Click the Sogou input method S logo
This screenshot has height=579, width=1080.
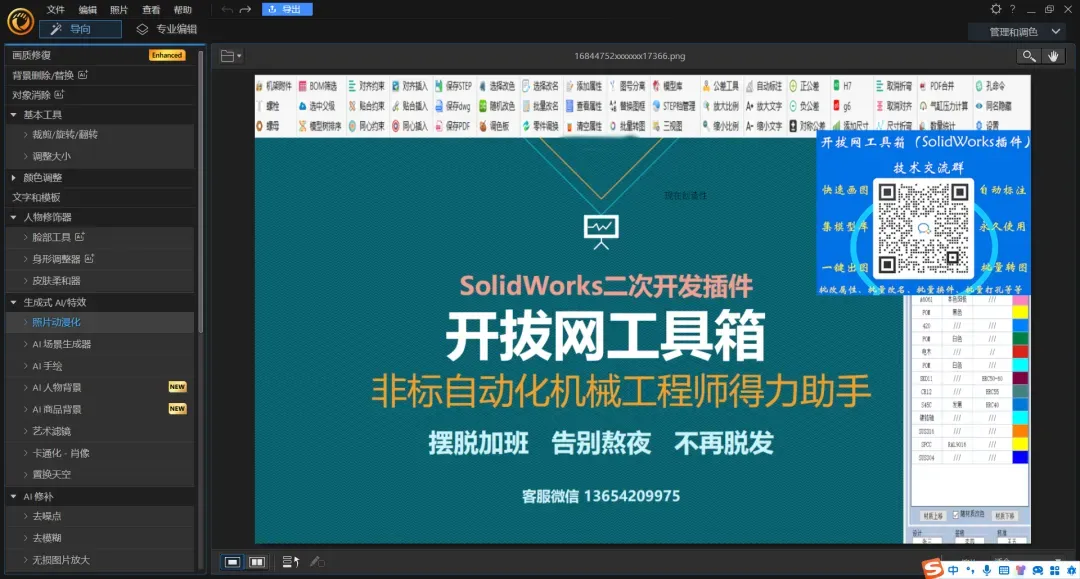pyautogui.click(x=933, y=569)
